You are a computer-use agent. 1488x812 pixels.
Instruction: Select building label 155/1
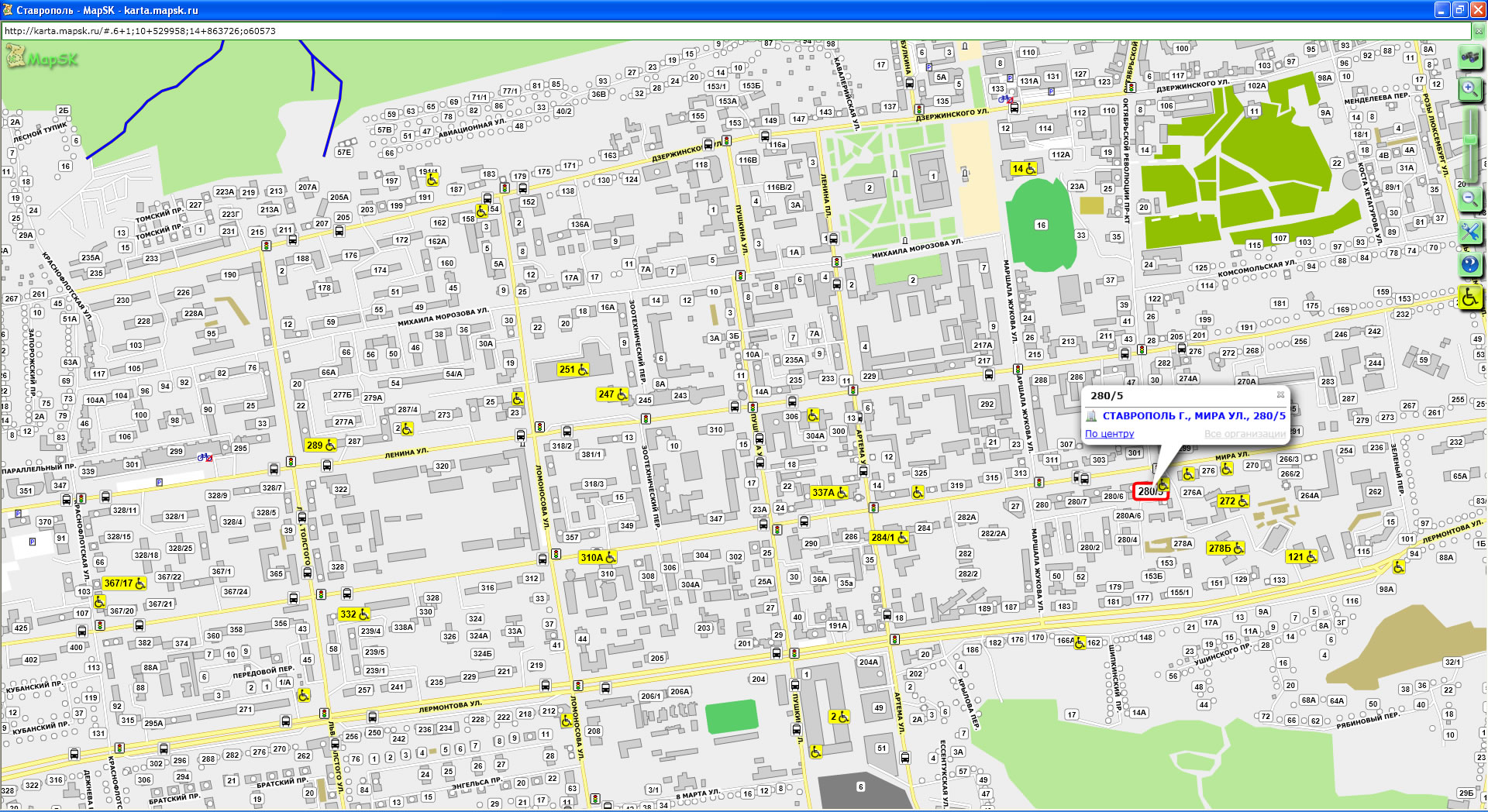pyautogui.click(x=1180, y=592)
